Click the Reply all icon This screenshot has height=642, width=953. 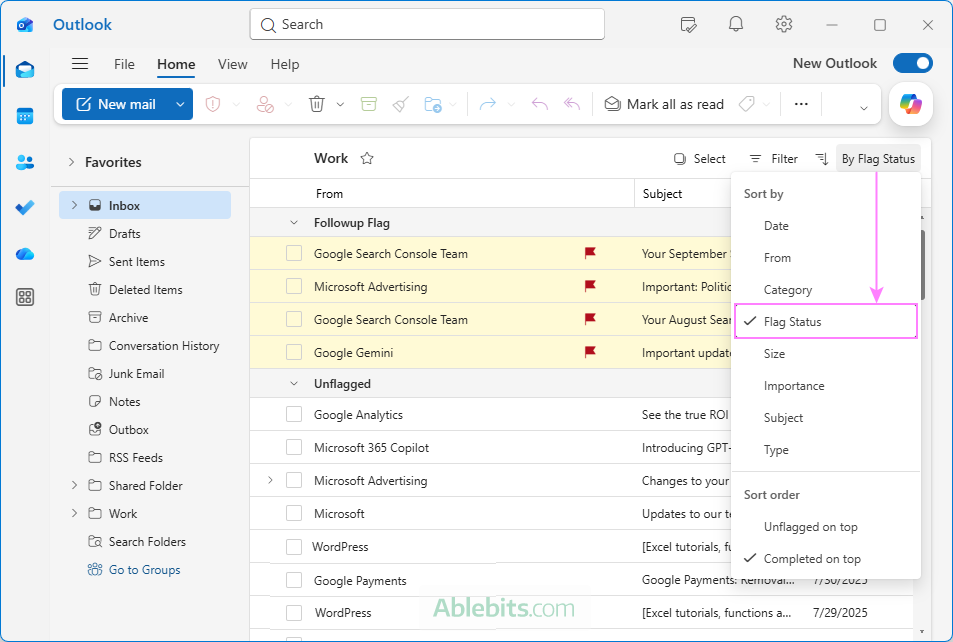572,104
